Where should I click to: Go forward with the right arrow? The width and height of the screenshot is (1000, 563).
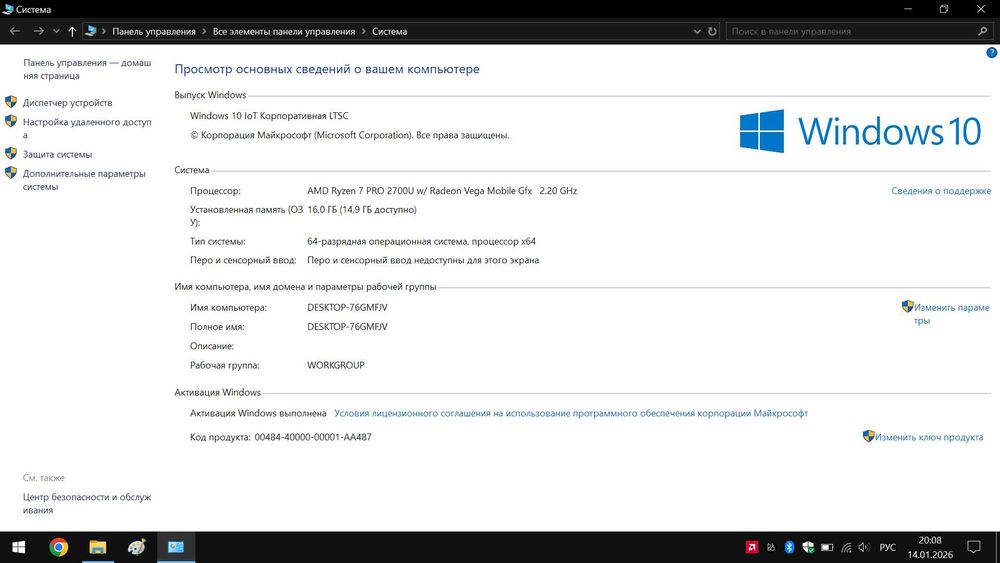tap(38, 31)
